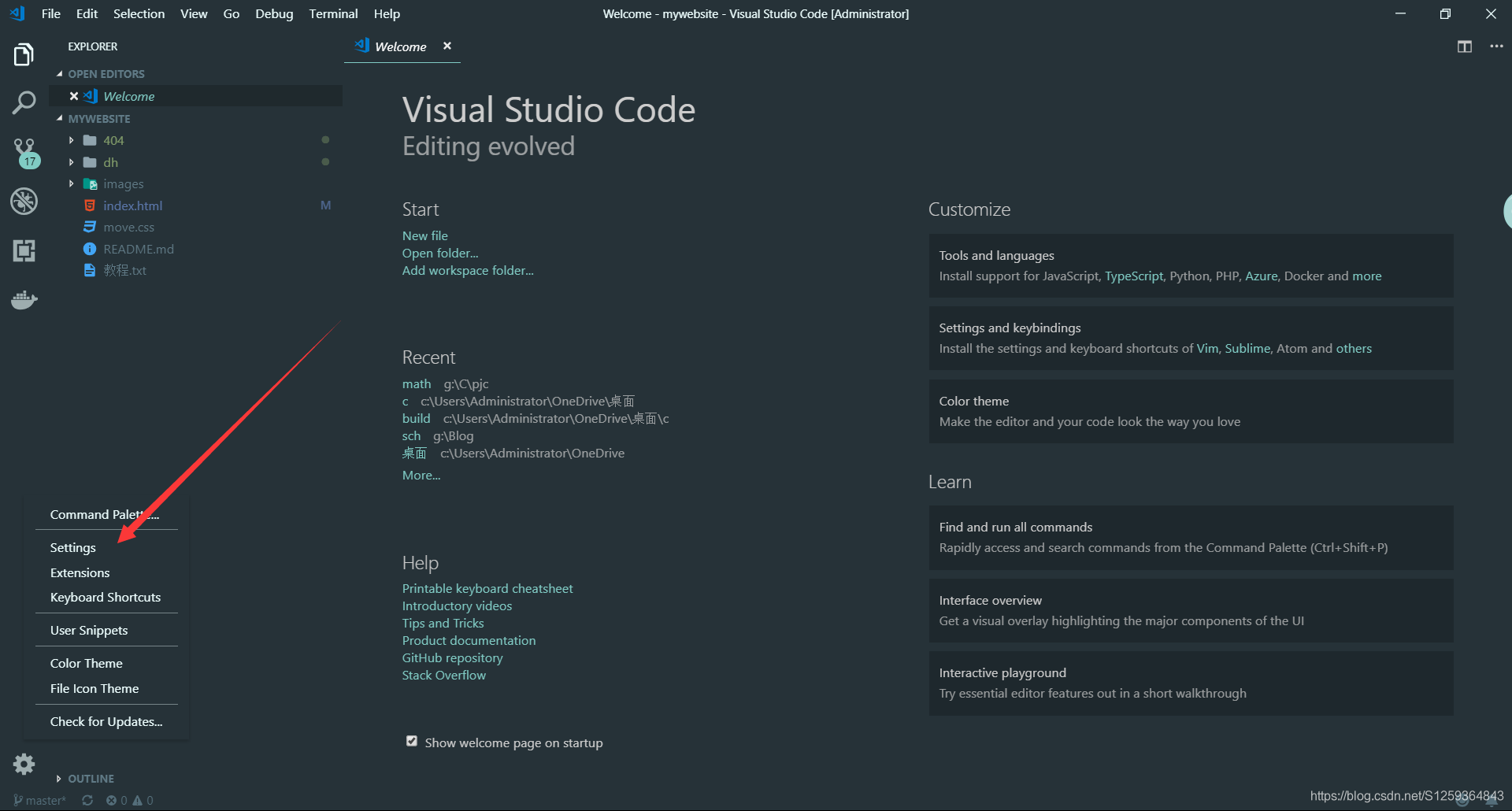The width and height of the screenshot is (1512, 811).
Task: Click the README.md info icon
Action: coord(90,249)
